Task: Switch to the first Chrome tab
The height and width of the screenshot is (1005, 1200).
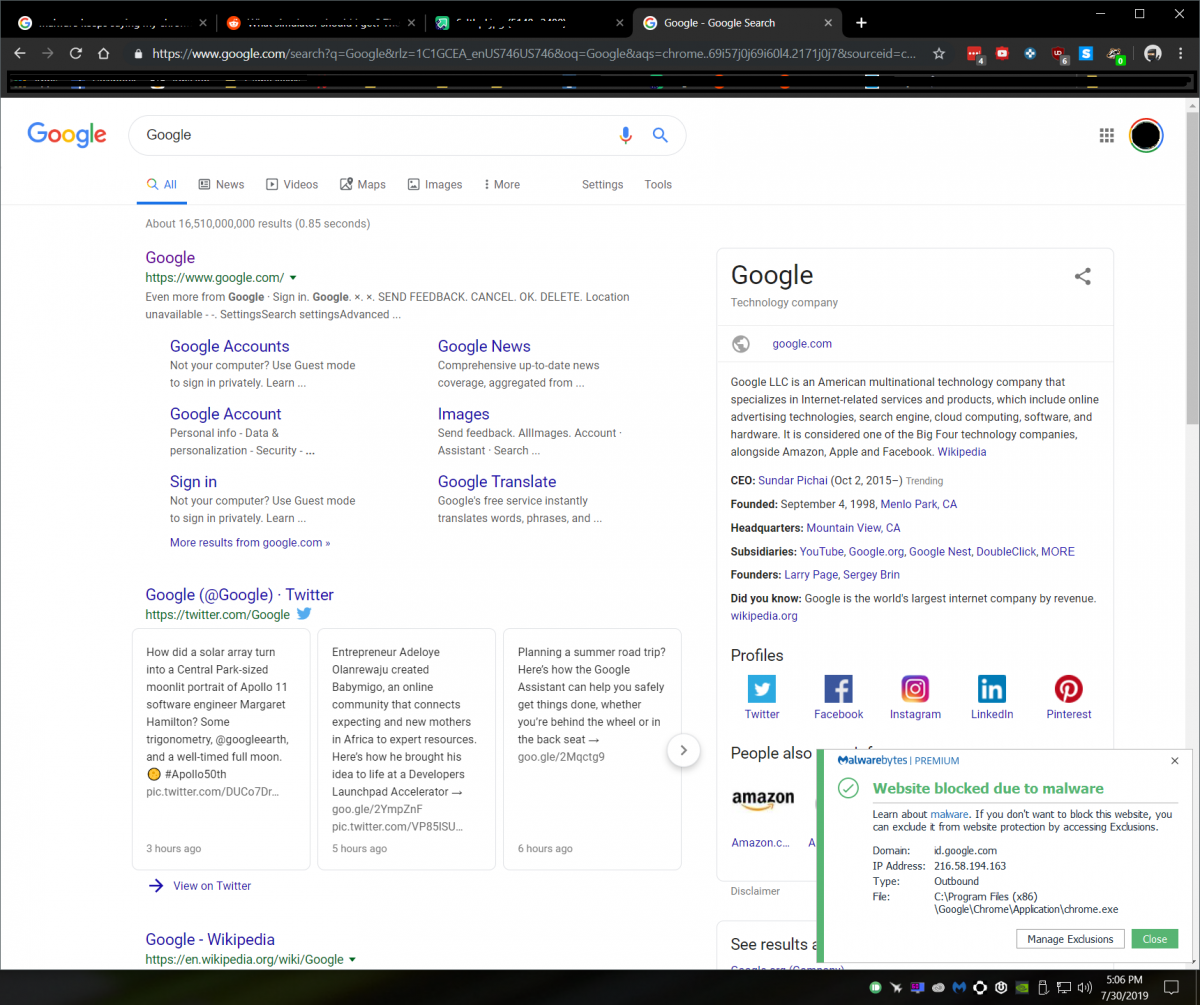Action: click(x=110, y=23)
